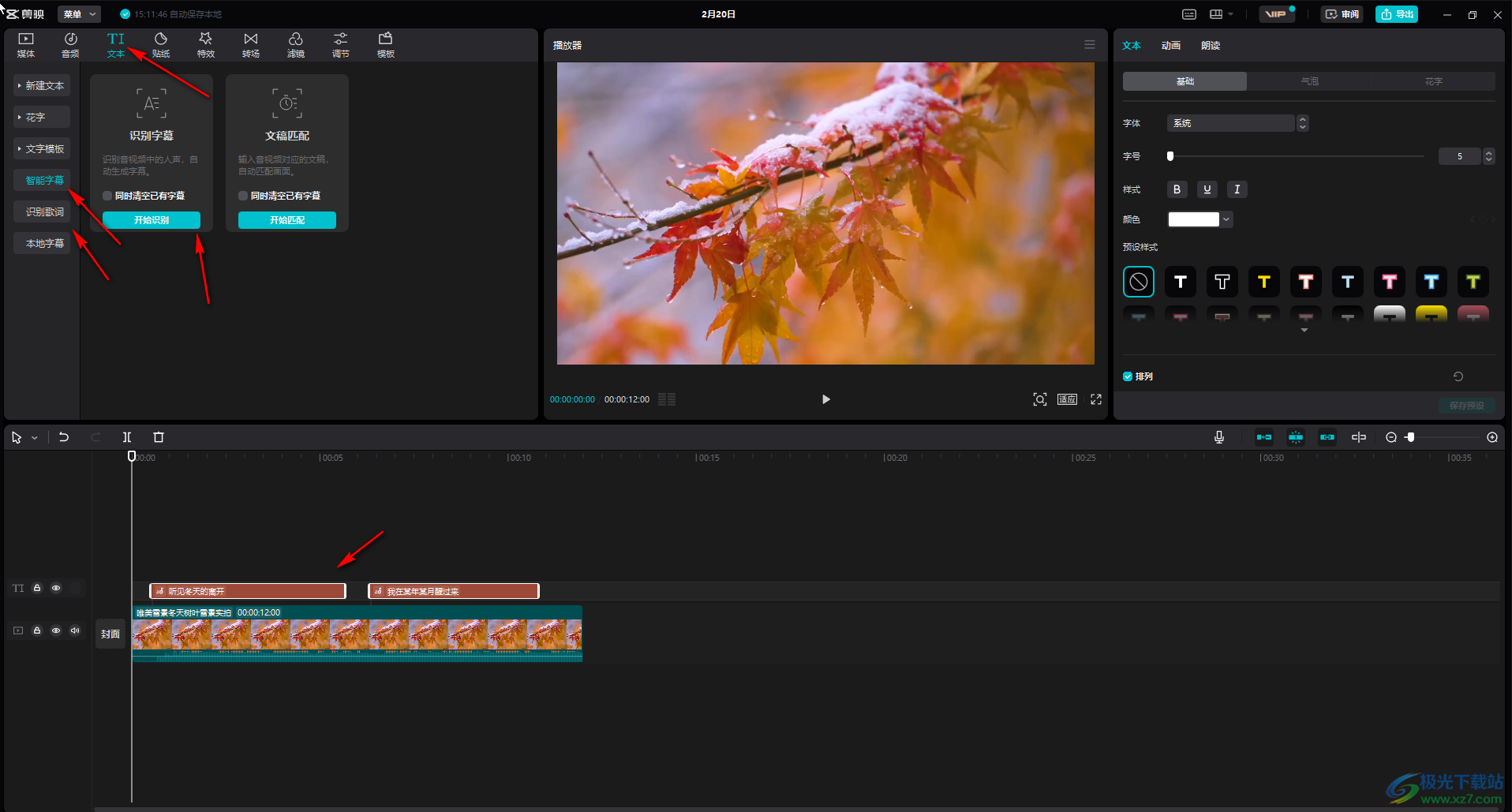Screen dimensions: 1512x812
Task: Click the timeline zoom slider
Action: click(x=1442, y=437)
